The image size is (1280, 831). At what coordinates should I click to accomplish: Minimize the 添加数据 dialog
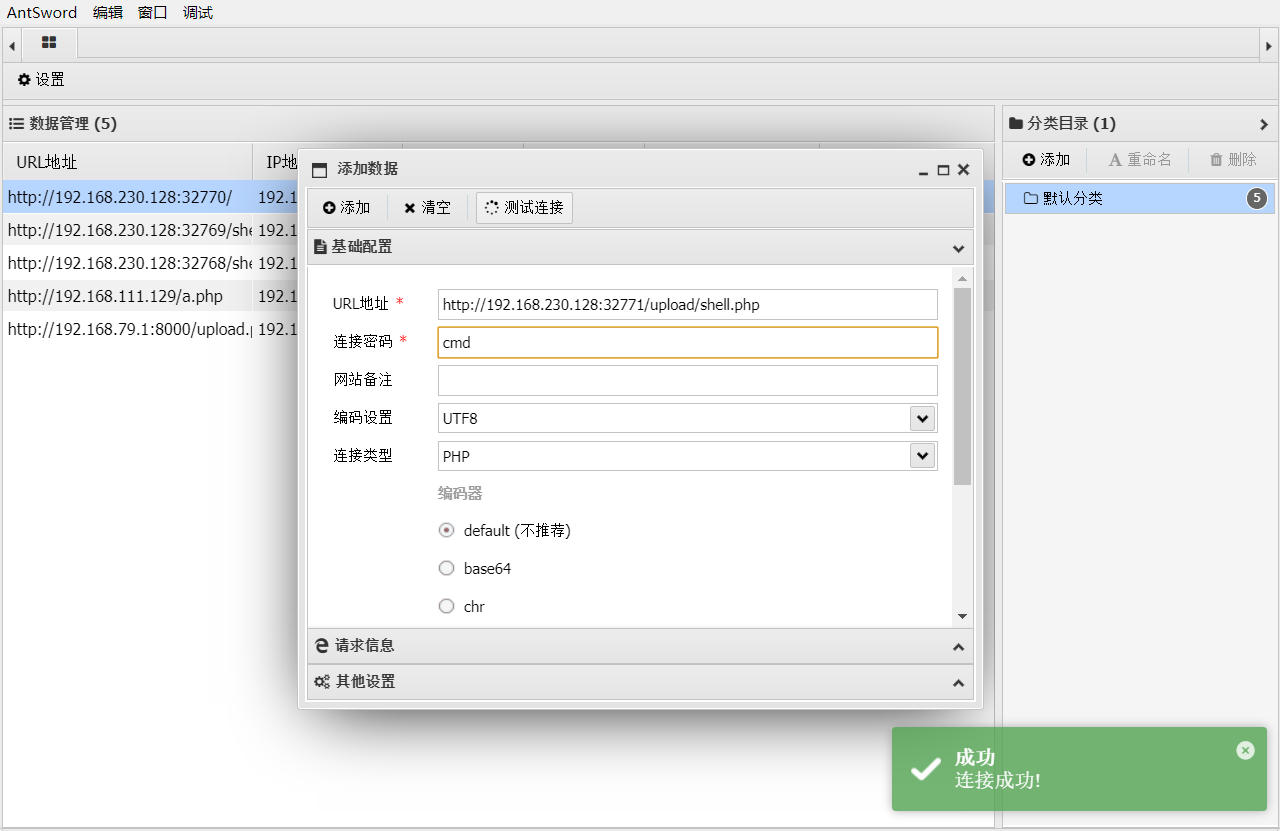pyautogui.click(x=923, y=171)
